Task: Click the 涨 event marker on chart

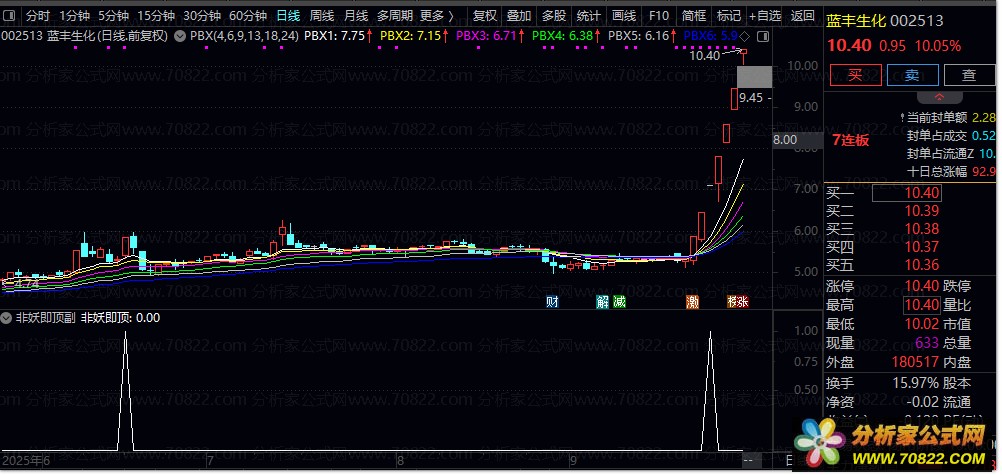Action: (743, 302)
